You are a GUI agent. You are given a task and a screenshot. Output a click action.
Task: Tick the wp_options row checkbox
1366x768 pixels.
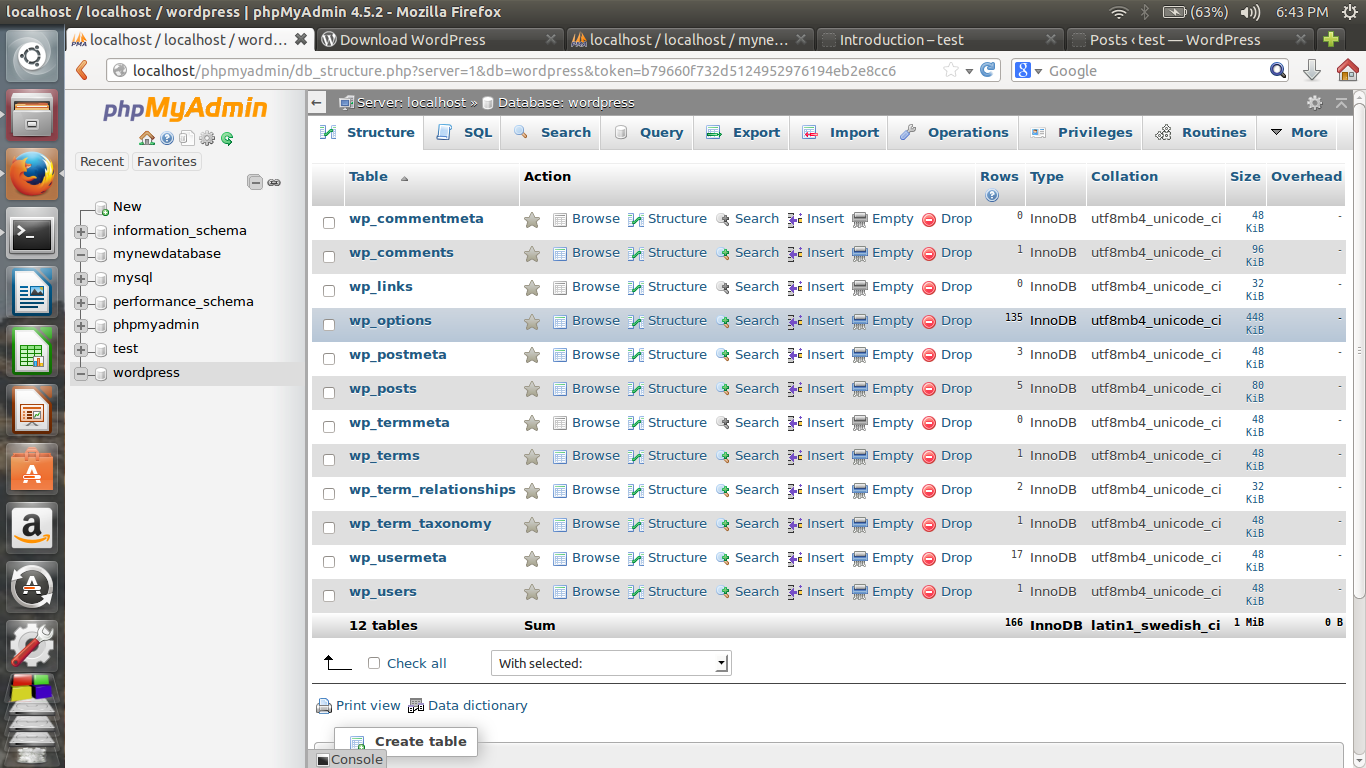pyautogui.click(x=329, y=325)
